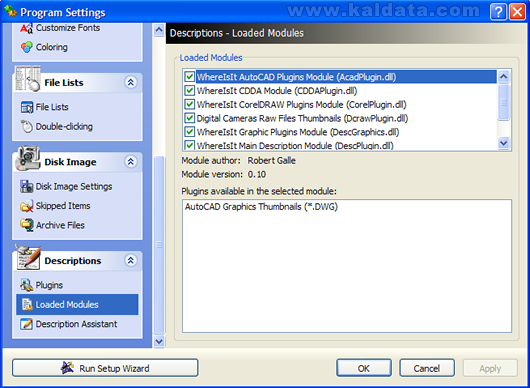Collapse the File Lists section

pos(131,82)
